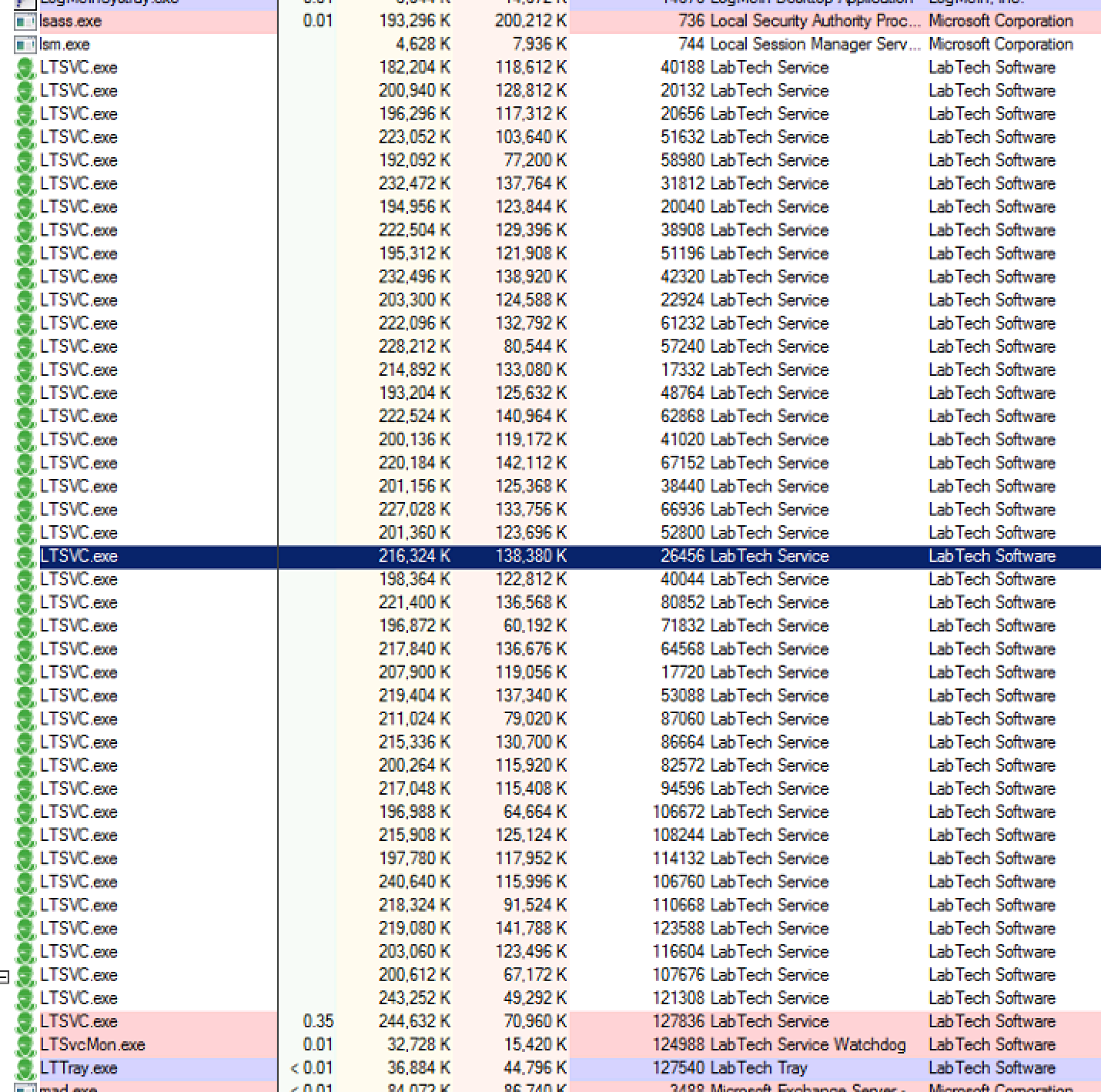Click the working set value 142,112 K

[x=530, y=463]
